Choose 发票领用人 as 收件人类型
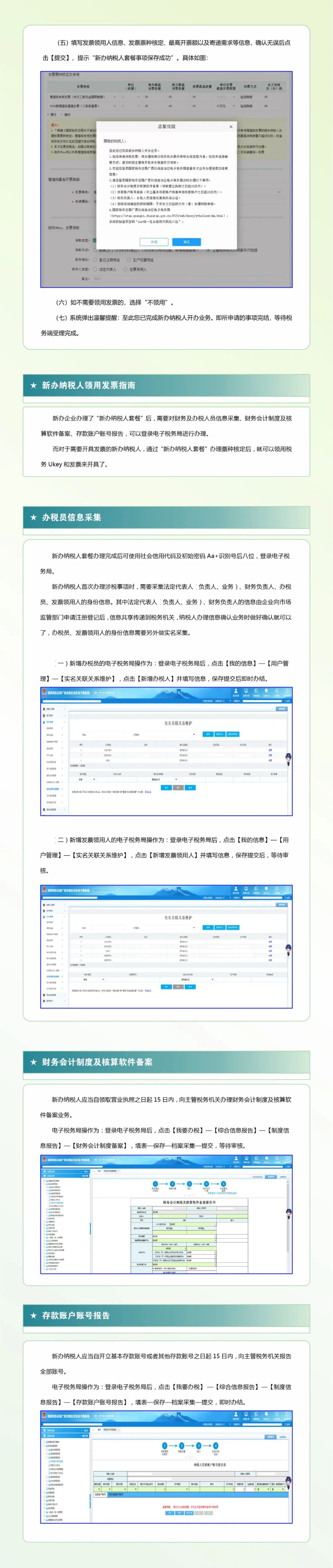Viewport: 333px width, 1568px height. tap(126, 268)
